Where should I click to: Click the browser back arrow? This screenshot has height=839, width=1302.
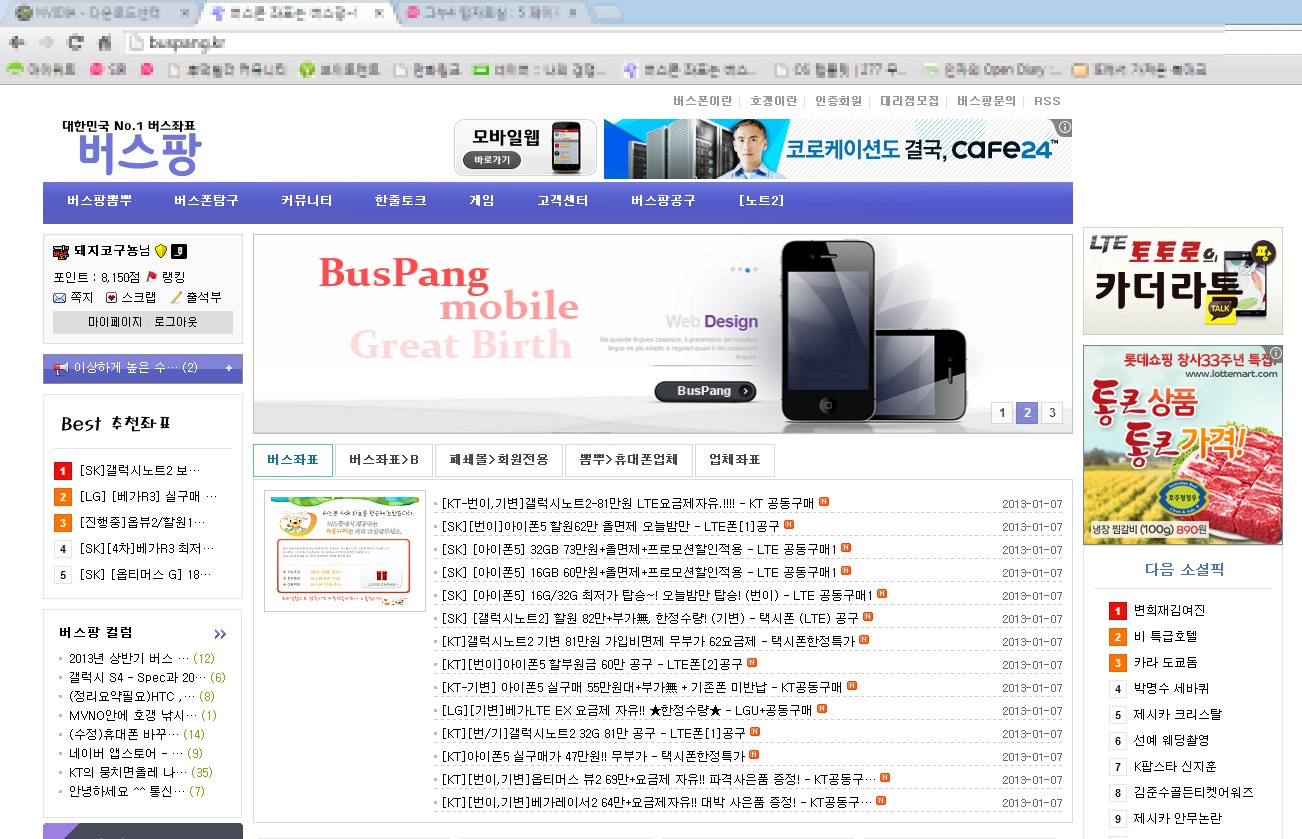(17, 43)
